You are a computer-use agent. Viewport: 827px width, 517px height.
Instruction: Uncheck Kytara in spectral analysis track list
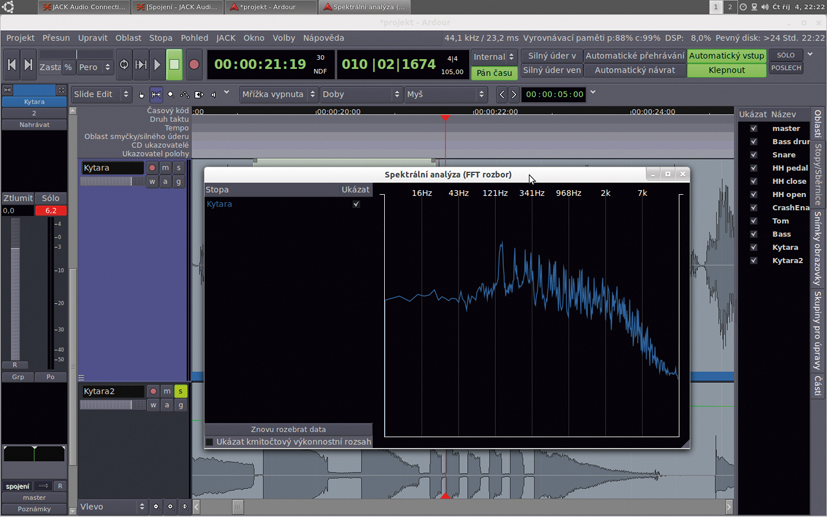tap(356, 204)
